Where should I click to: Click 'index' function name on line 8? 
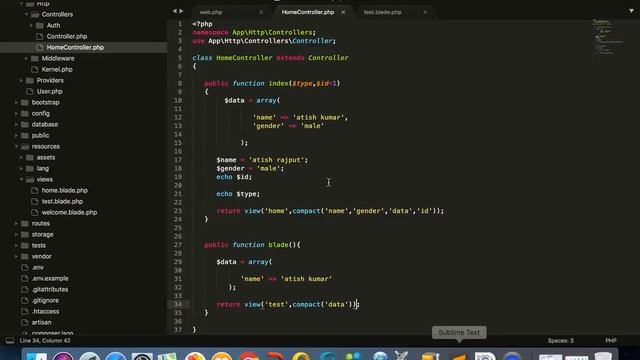pos(278,83)
